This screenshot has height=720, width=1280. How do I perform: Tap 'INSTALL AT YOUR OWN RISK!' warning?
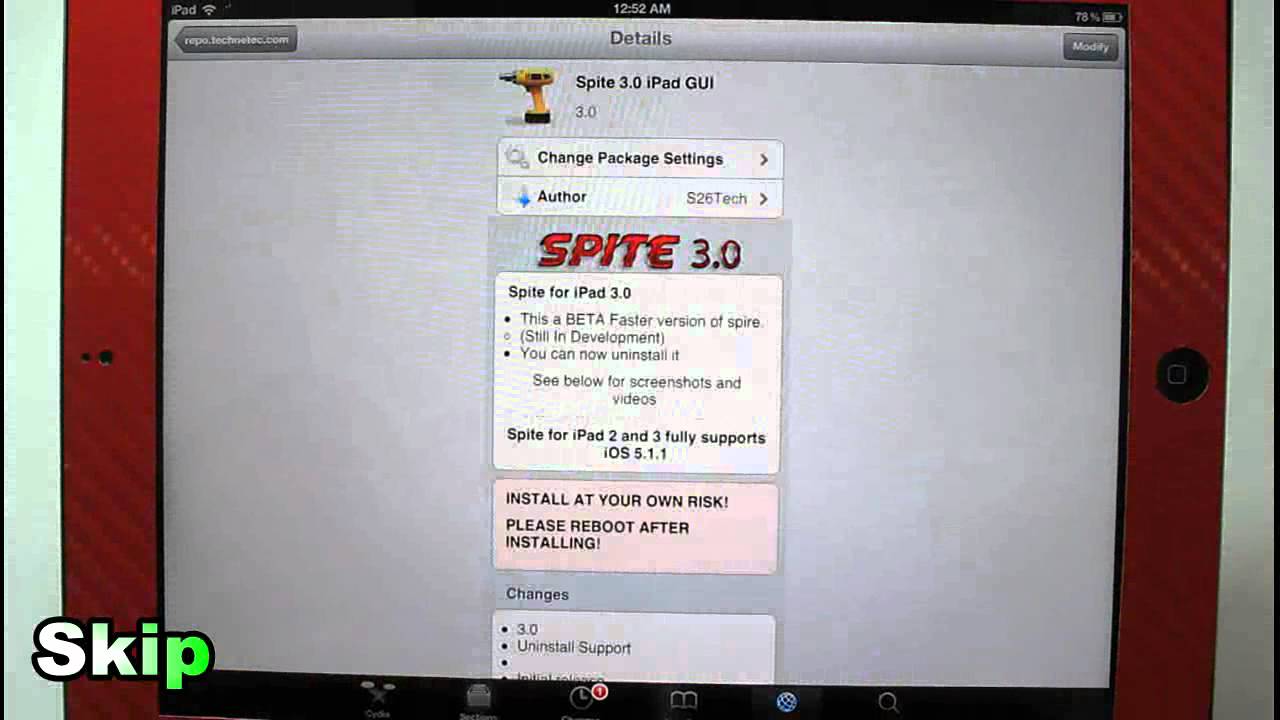[617, 501]
